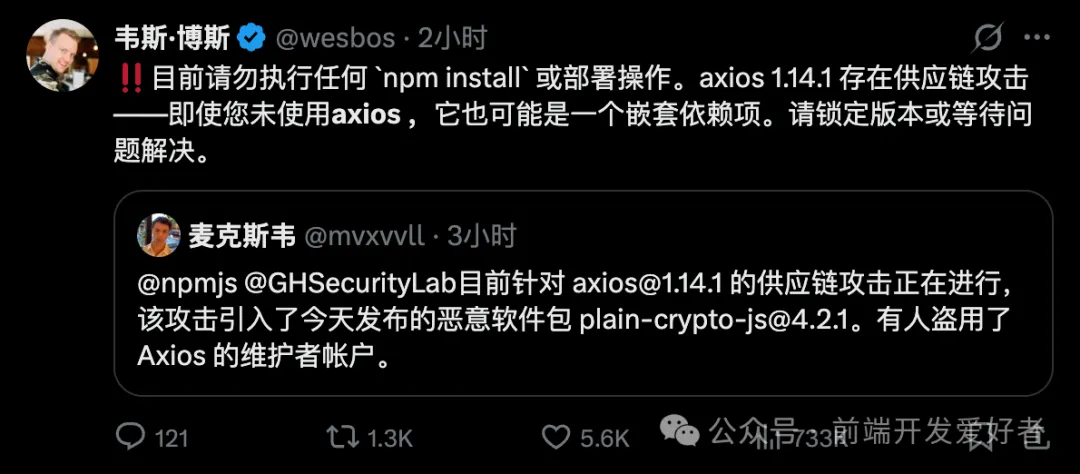Screen dimensions: 1080x474
Task: Click the 3小时 quoted tweet timestamp
Action: [x=481, y=236]
